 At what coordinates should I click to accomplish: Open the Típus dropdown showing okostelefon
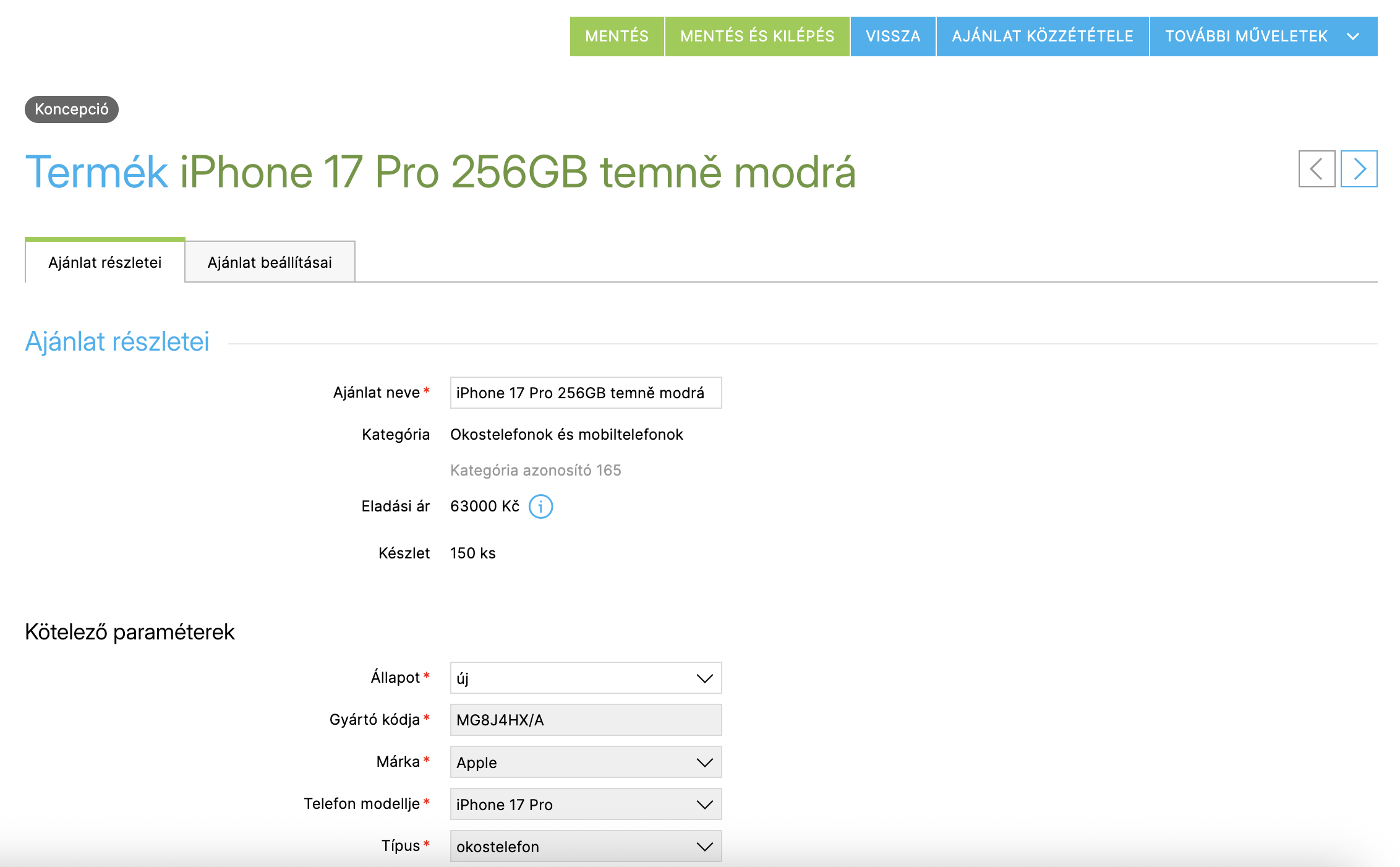585,847
